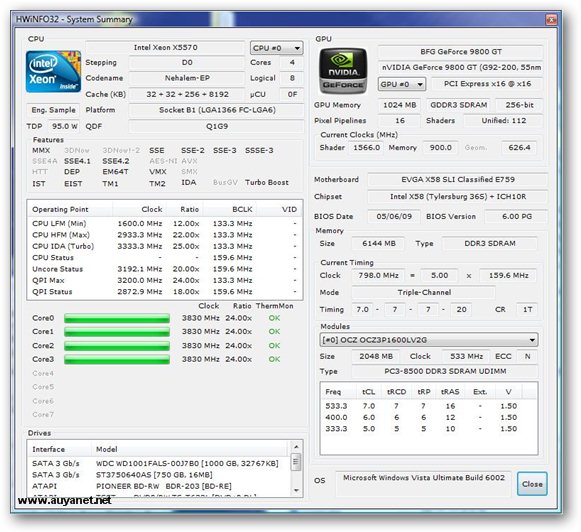The width and height of the screenshot is (581, 532).
Task: Click the PCI Express x16 field
Action: (487, 84)
